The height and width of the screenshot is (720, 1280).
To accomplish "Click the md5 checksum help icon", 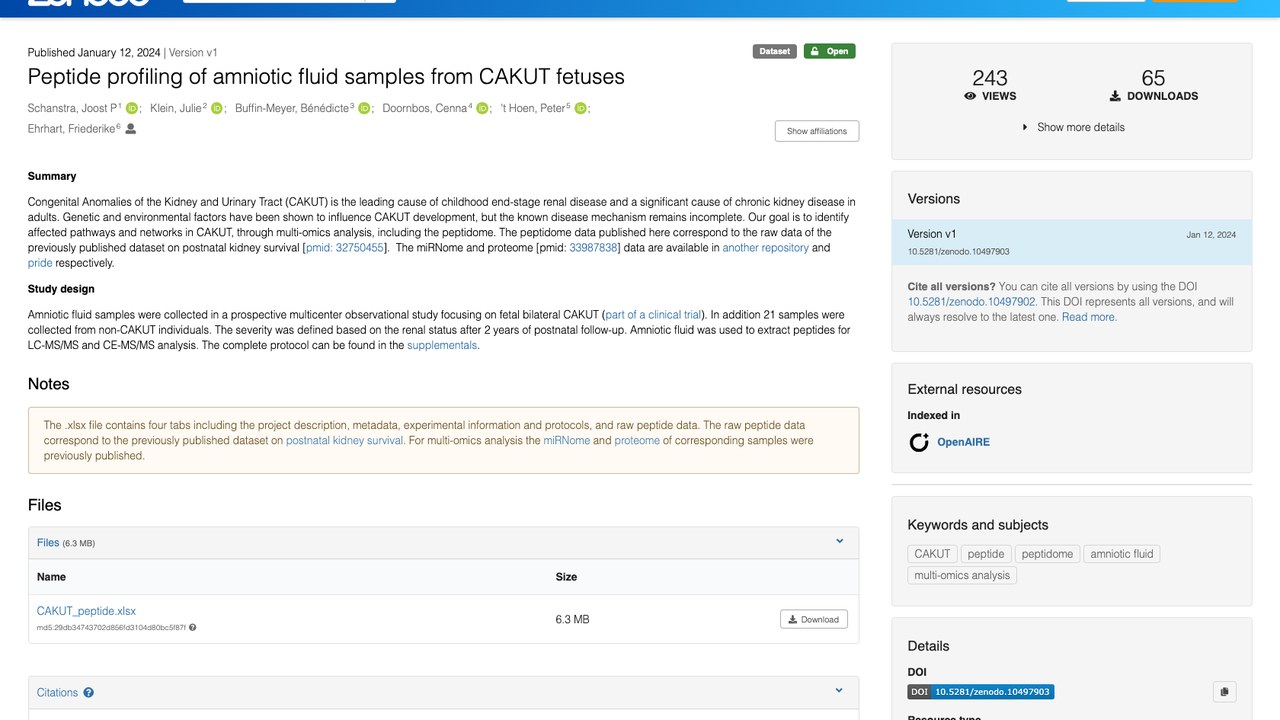I will tap(193, 628).
